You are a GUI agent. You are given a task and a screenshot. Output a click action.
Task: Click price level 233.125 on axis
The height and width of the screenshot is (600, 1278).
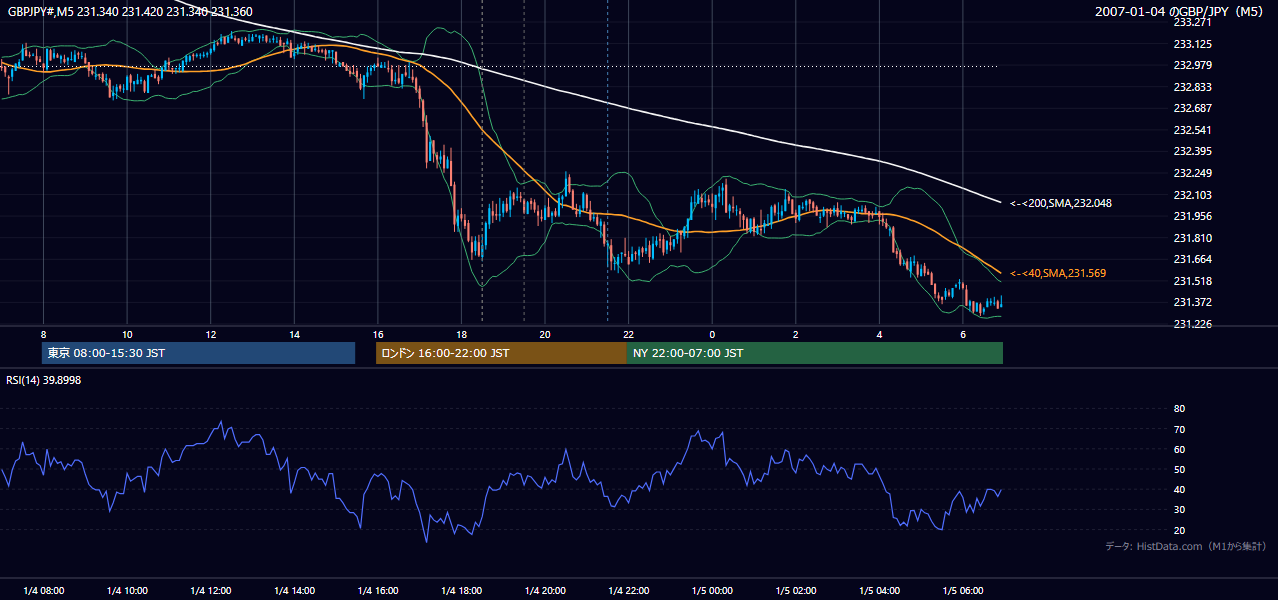1192,44
